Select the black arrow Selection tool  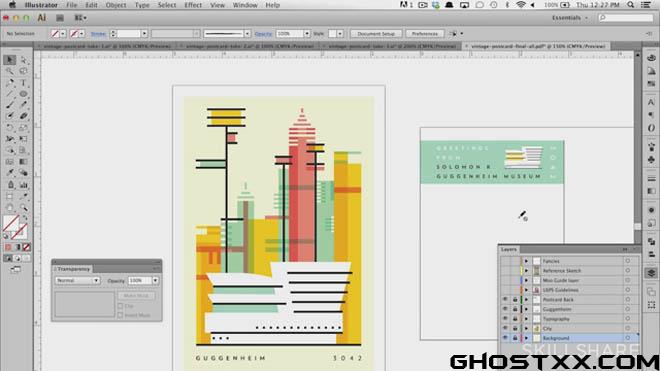tap(9, 60)
